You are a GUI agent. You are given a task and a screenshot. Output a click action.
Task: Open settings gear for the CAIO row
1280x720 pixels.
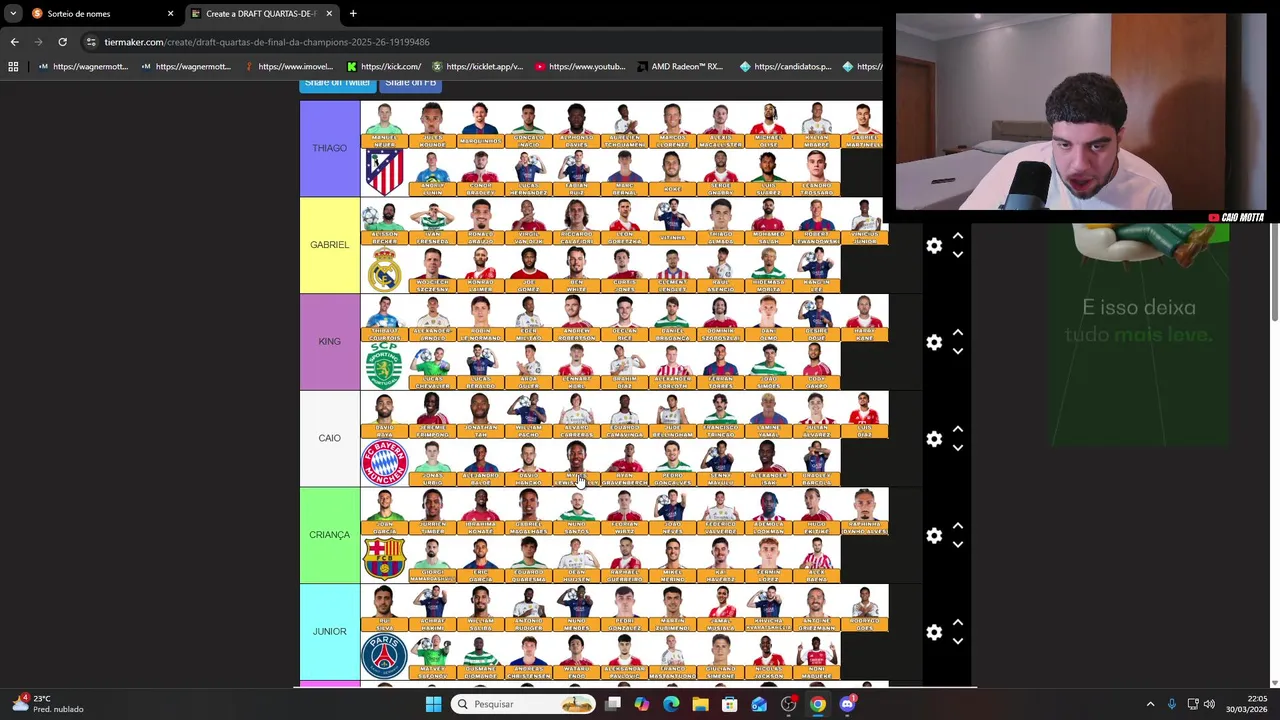point(934,439)
